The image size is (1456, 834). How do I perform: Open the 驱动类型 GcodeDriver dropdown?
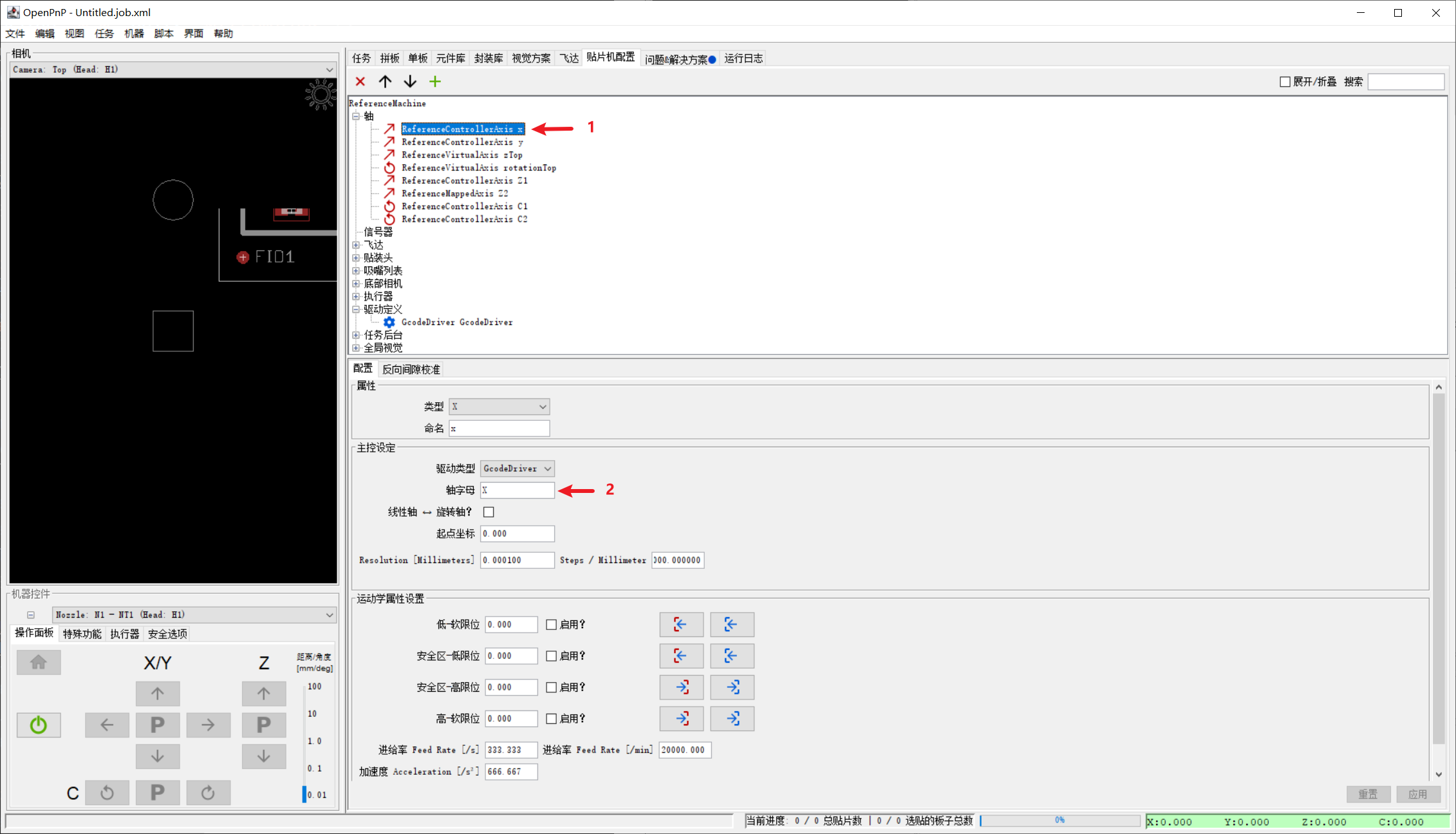coord(517,468)
